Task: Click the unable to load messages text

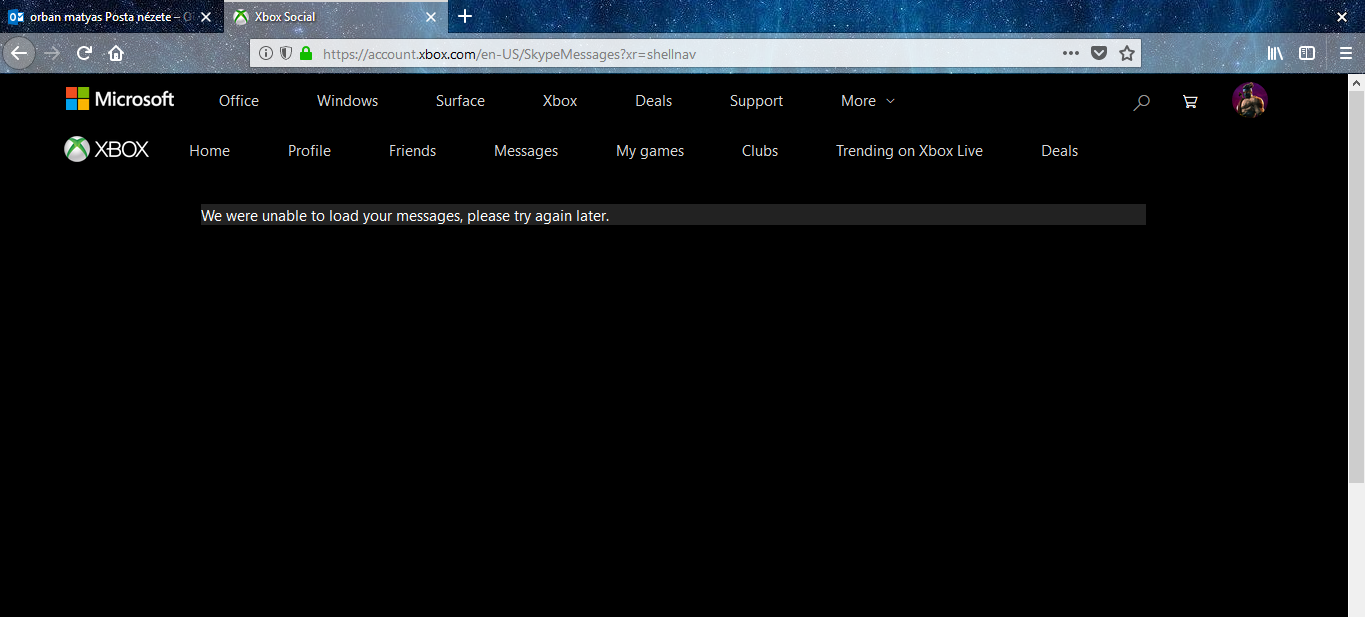Action: coord(405,215)
